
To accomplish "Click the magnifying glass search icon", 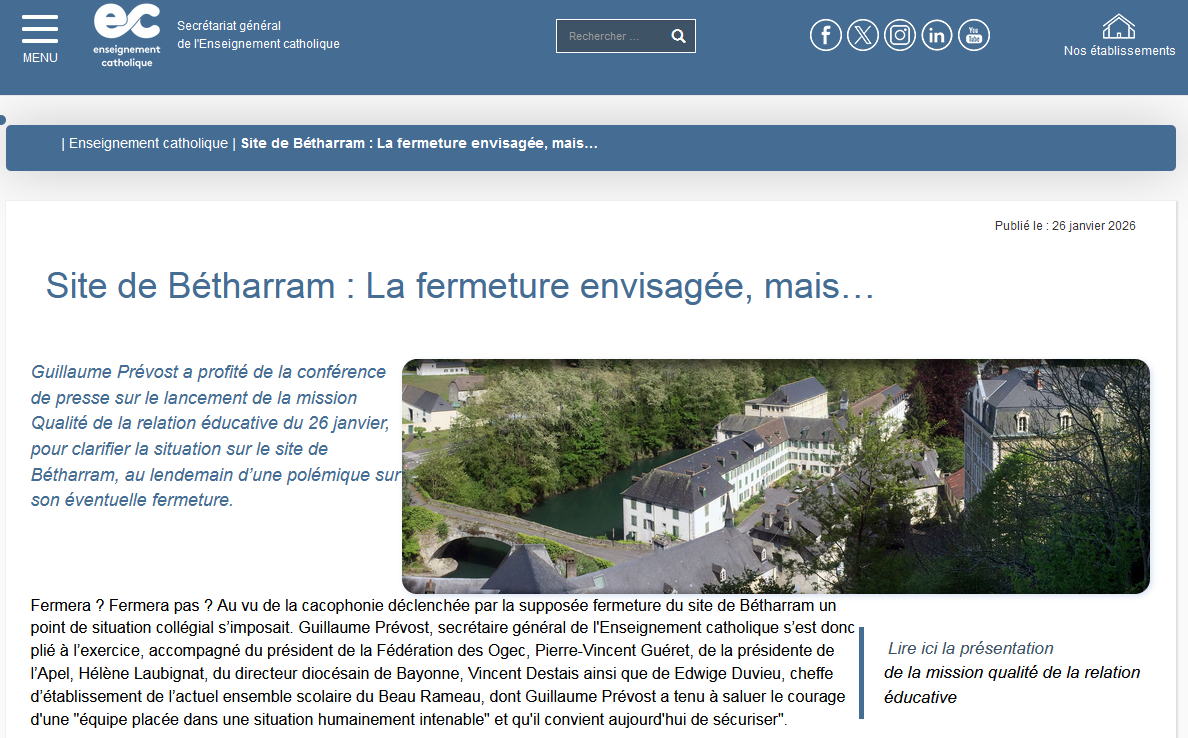I will (678, 36).
